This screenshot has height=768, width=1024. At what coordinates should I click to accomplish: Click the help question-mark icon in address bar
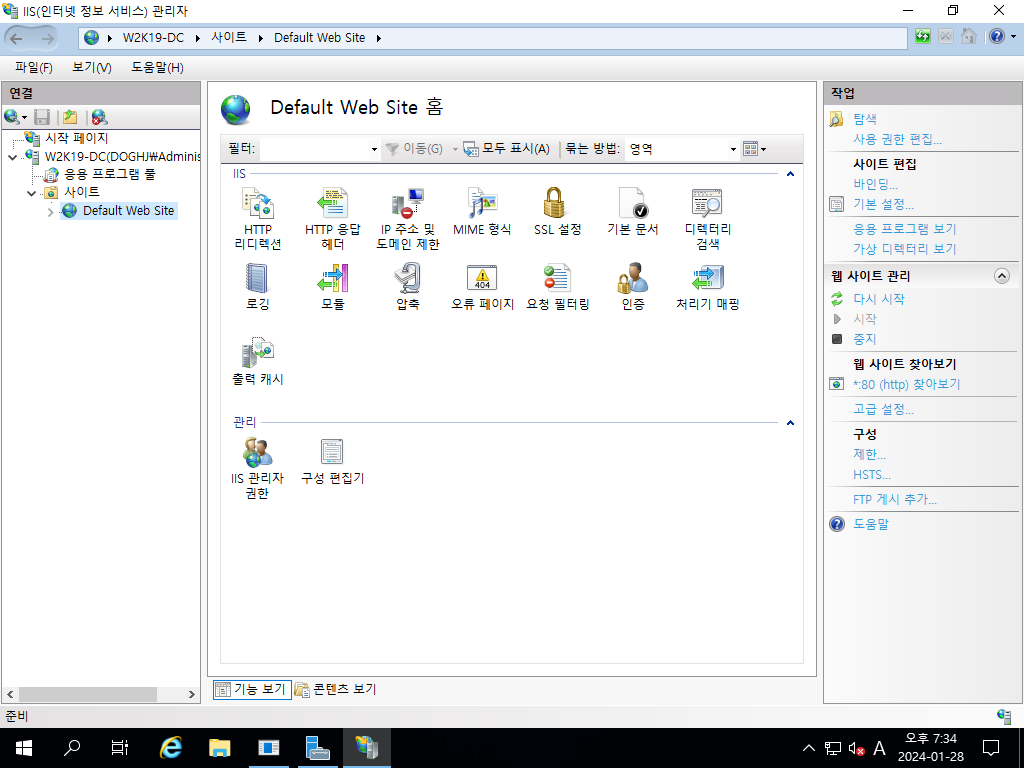coord(997,37)
